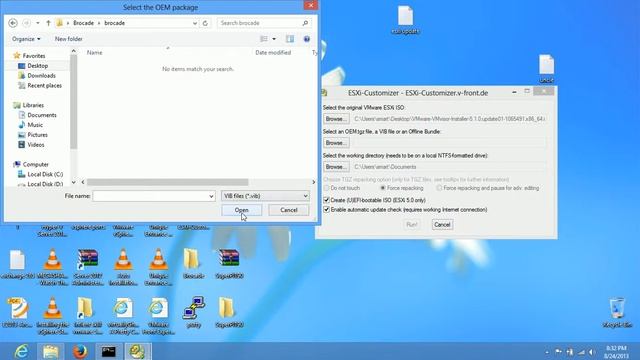This screenshot has width=640, height=360.
Task: Select the Recycle Bin desktop icon
Action: pos(617,313)
